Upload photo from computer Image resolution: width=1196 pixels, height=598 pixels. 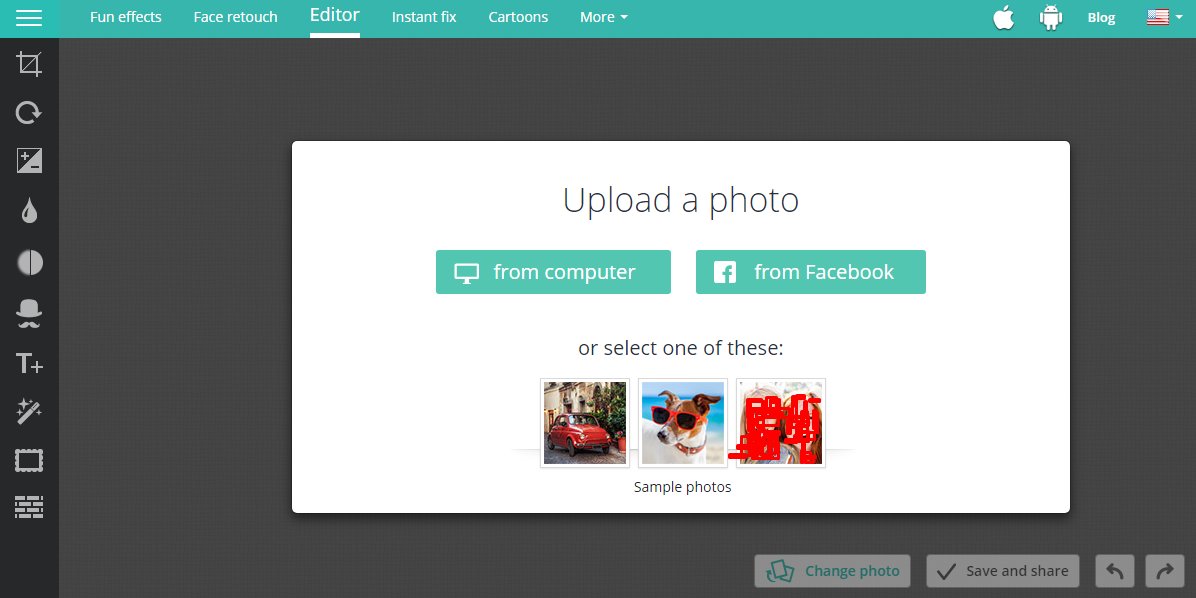[553, 272]
